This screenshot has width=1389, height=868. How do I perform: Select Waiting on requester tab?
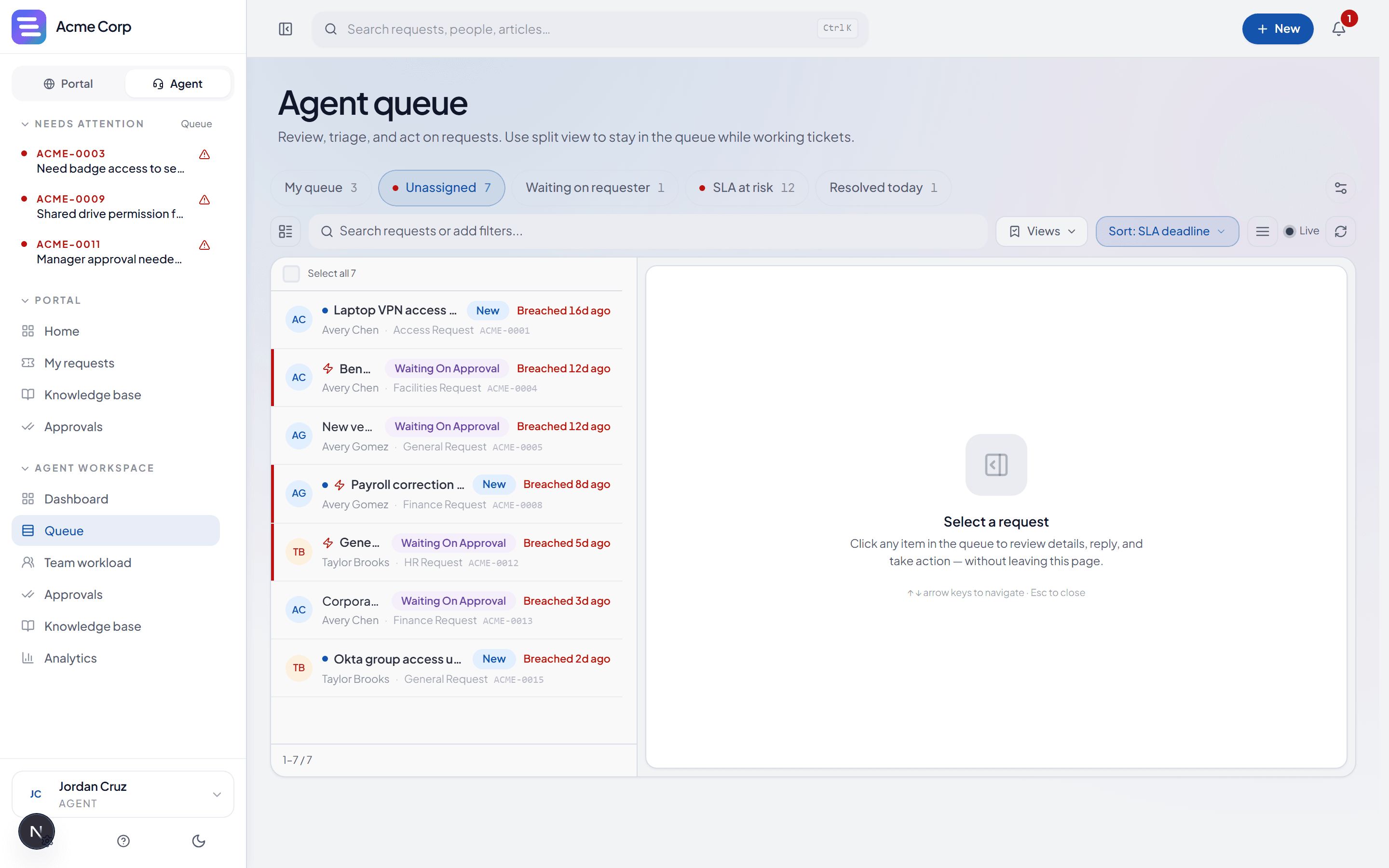pyautogui.click(x=595, y=188)
